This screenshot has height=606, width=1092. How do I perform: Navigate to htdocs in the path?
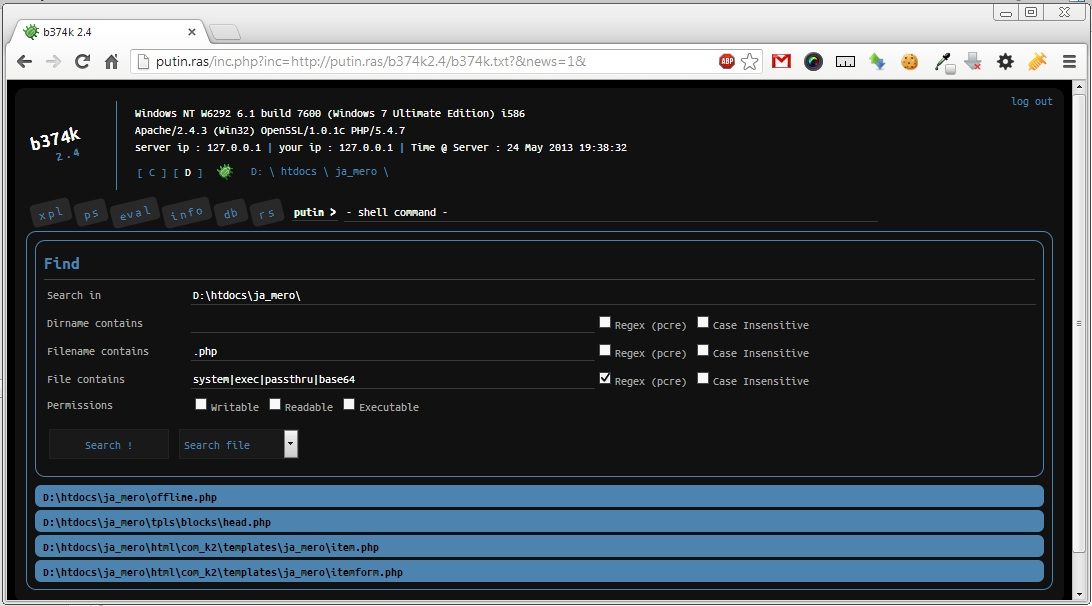pyautogui.click(x=298, y=171)
